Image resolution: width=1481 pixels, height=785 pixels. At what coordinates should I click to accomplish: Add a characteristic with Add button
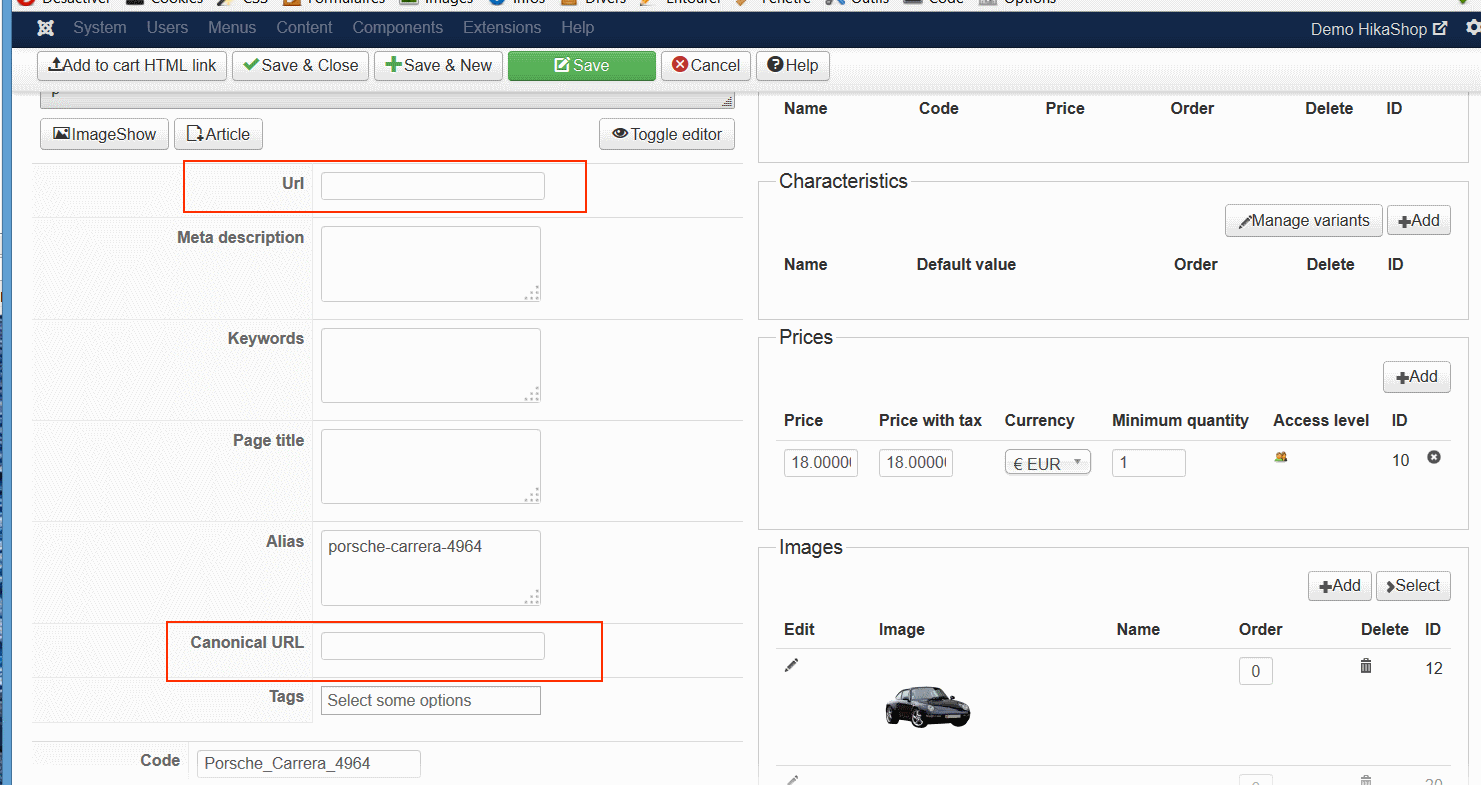tap(1419, 220)
